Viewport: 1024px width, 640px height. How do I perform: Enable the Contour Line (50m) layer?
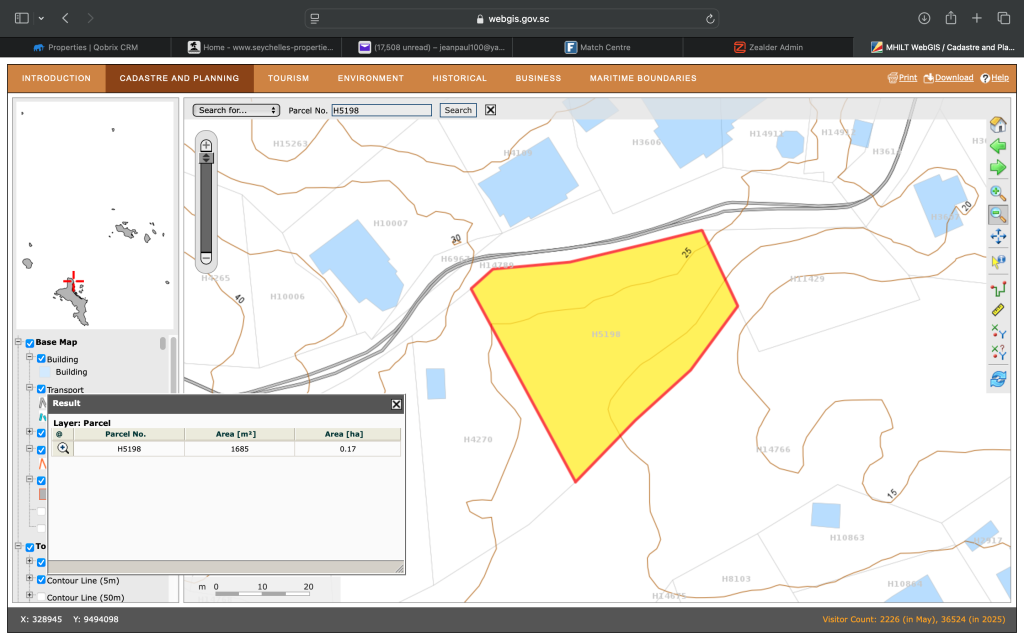(x=41, y=598)
